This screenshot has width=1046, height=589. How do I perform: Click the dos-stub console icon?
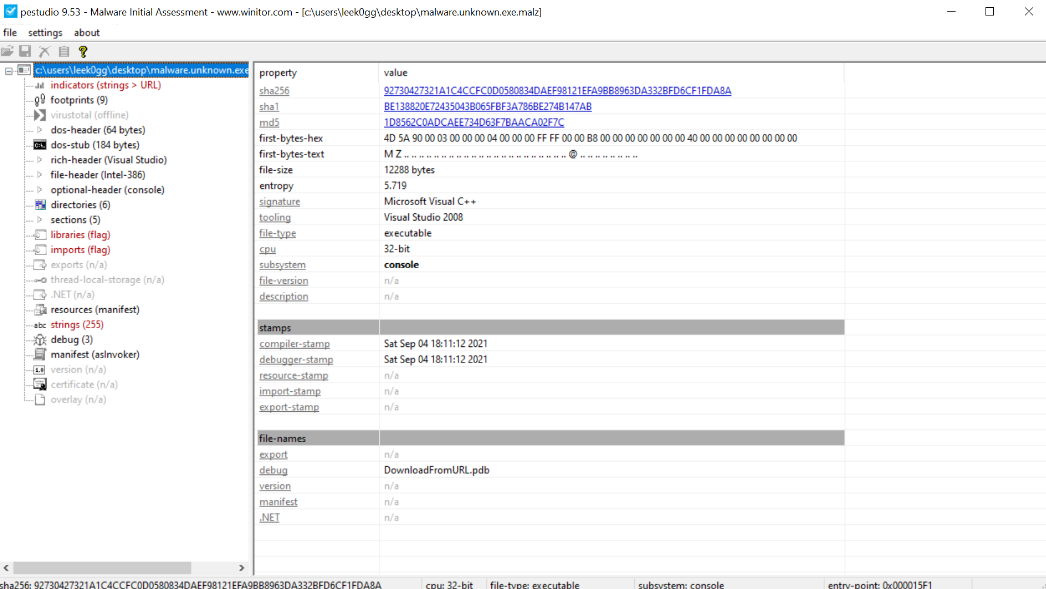40,145
